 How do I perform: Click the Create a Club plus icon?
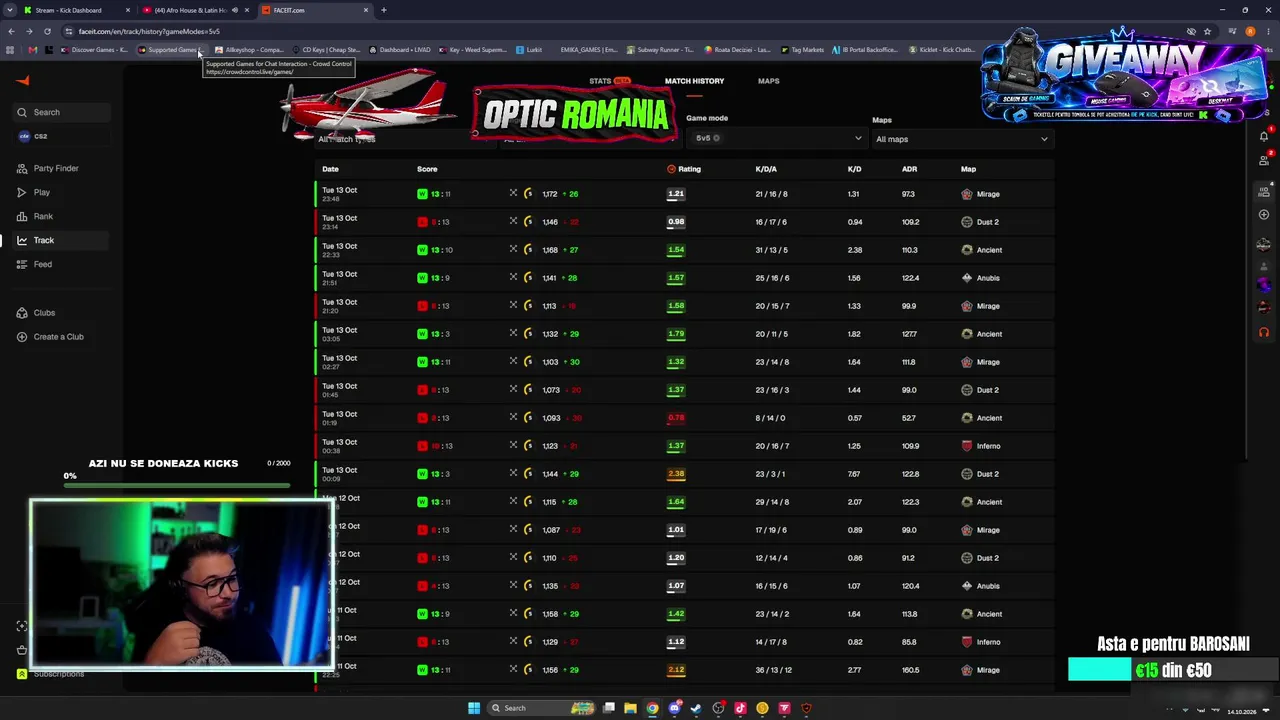pos(22,337)
